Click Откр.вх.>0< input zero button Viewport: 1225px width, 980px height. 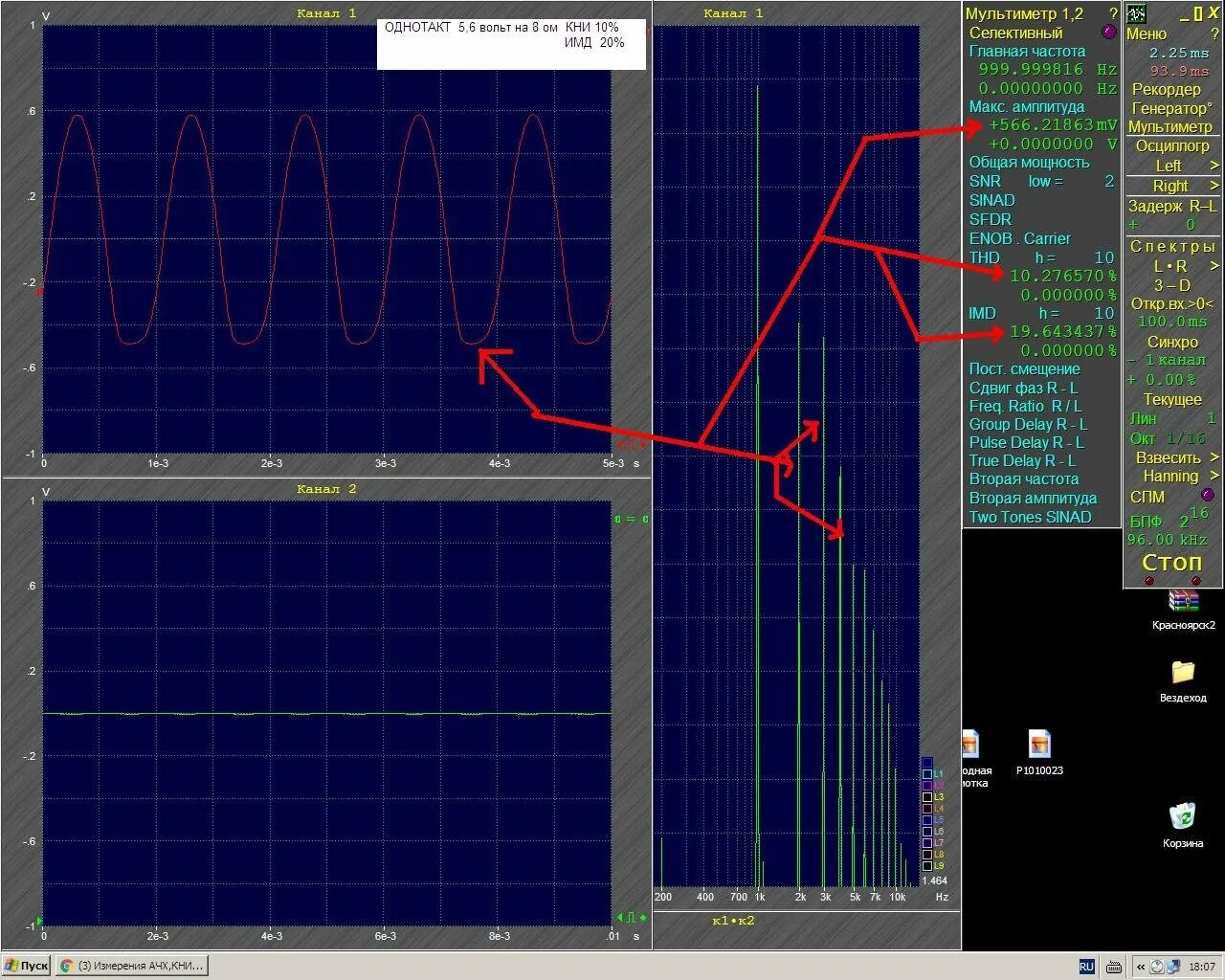[x=1171, y=303]
